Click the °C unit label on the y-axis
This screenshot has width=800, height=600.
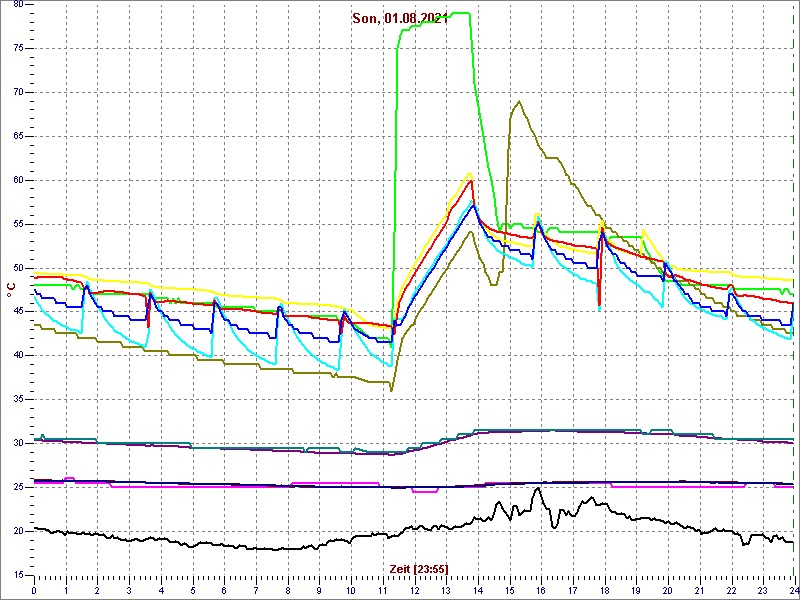[11, 290]
